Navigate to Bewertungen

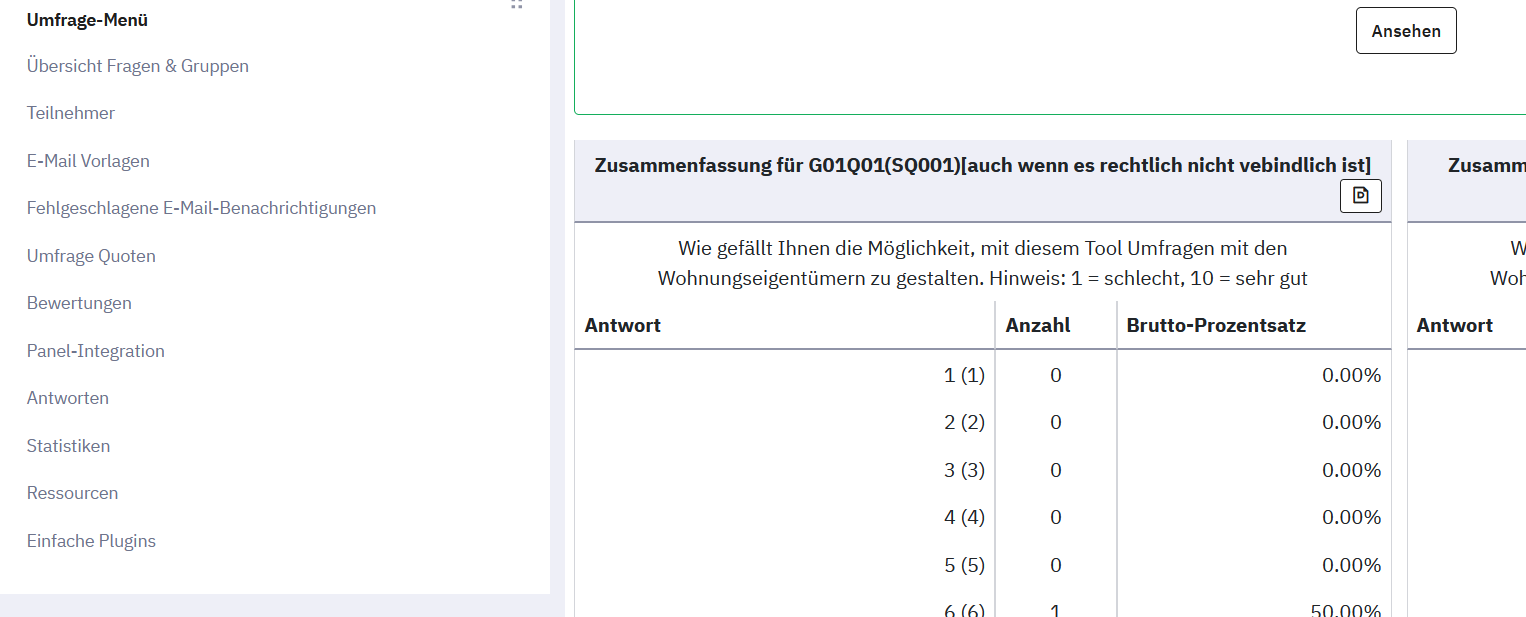pos(79,303)
